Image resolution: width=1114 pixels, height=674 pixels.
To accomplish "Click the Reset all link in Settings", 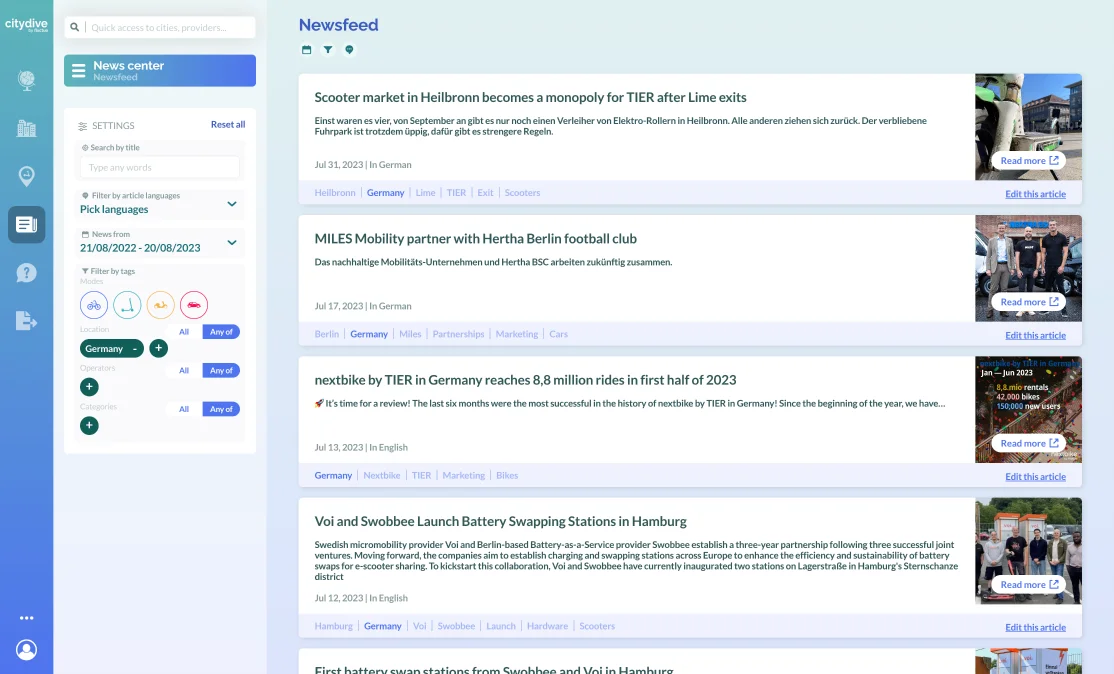I will point(230,125).
